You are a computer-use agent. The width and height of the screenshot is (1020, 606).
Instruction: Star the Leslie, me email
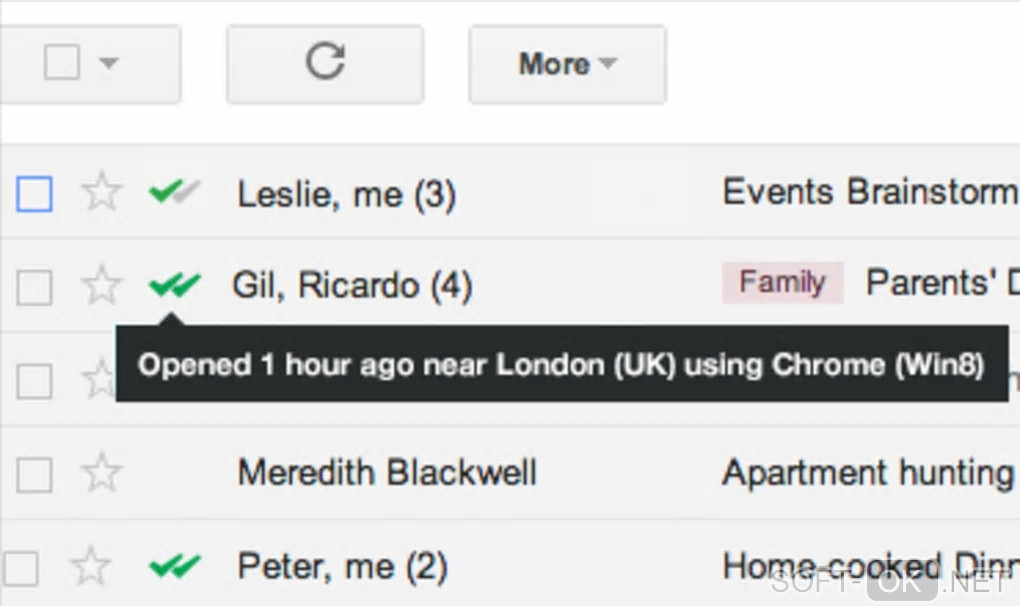[101, 192]
